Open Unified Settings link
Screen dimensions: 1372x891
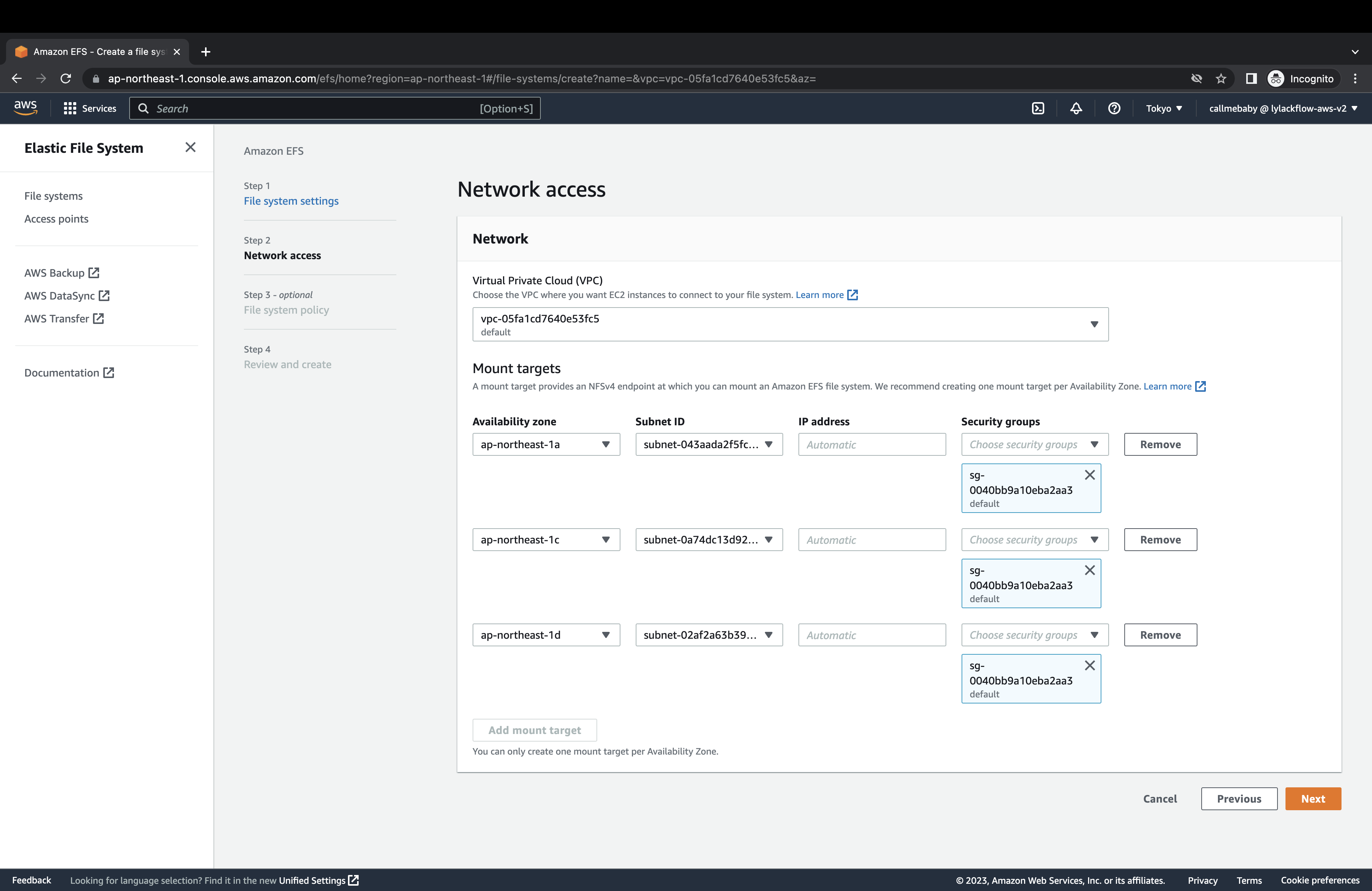click(318, 880)
